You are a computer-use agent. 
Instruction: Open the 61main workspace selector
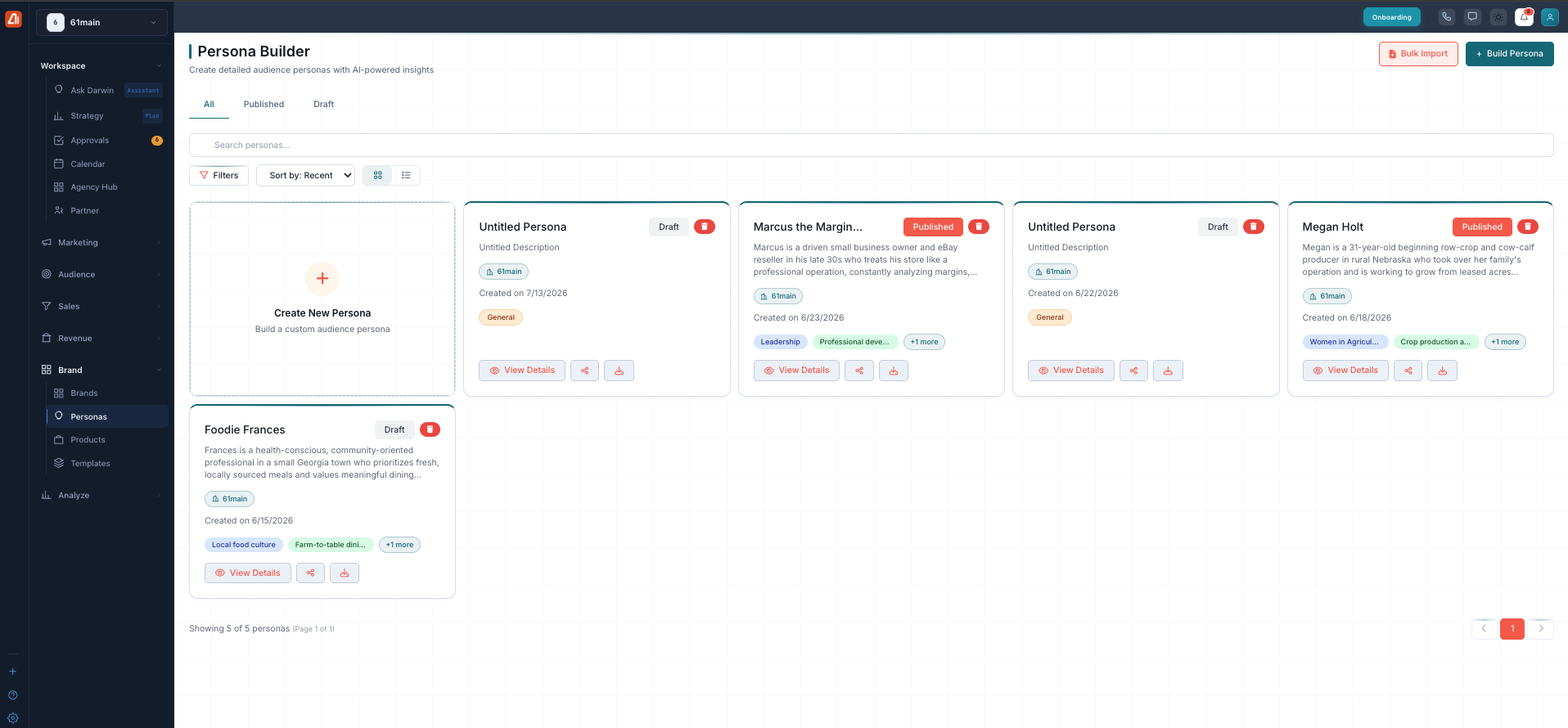101,22
